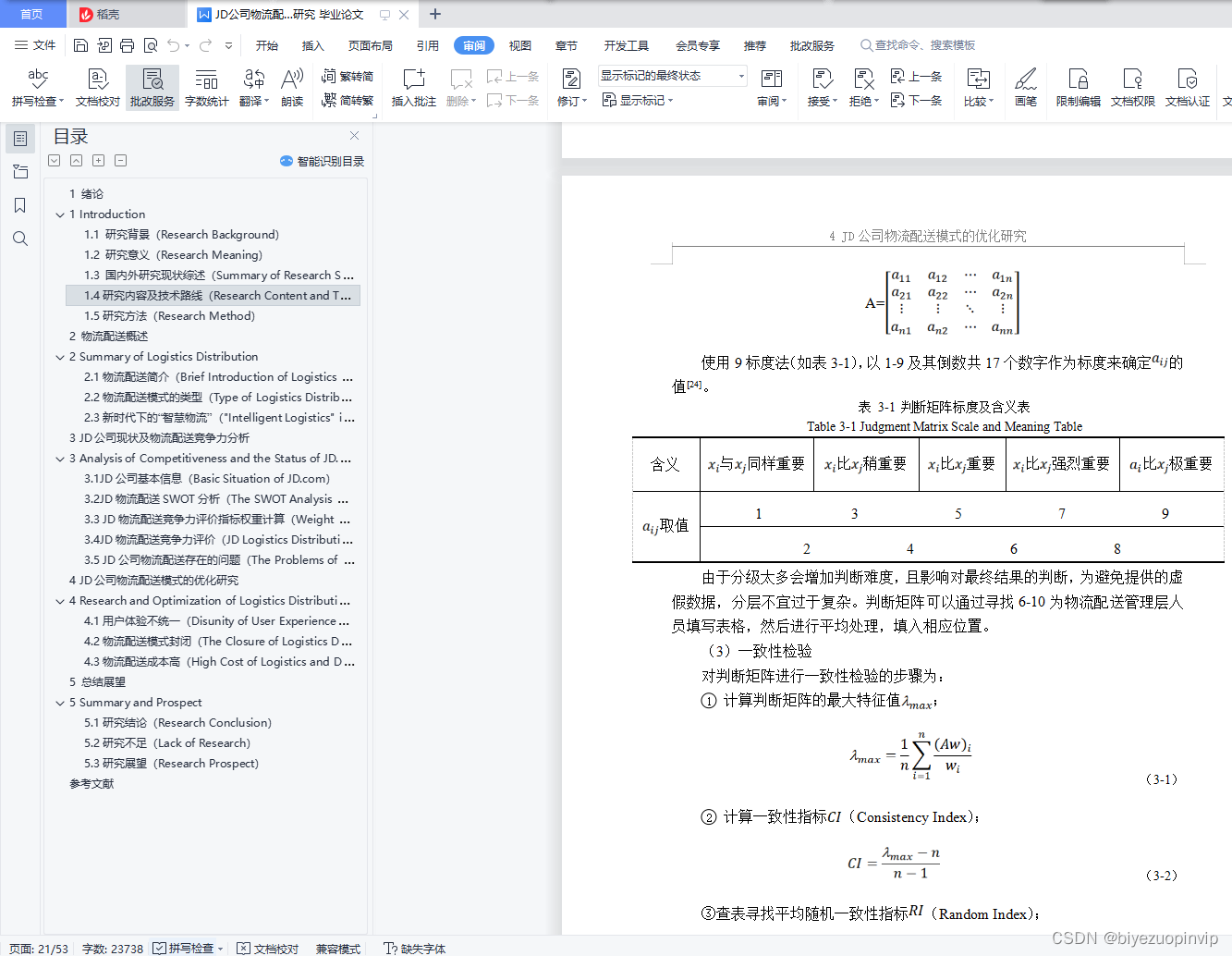
Task: Open 文档认证 document certification
Action: click(1187, 87)
